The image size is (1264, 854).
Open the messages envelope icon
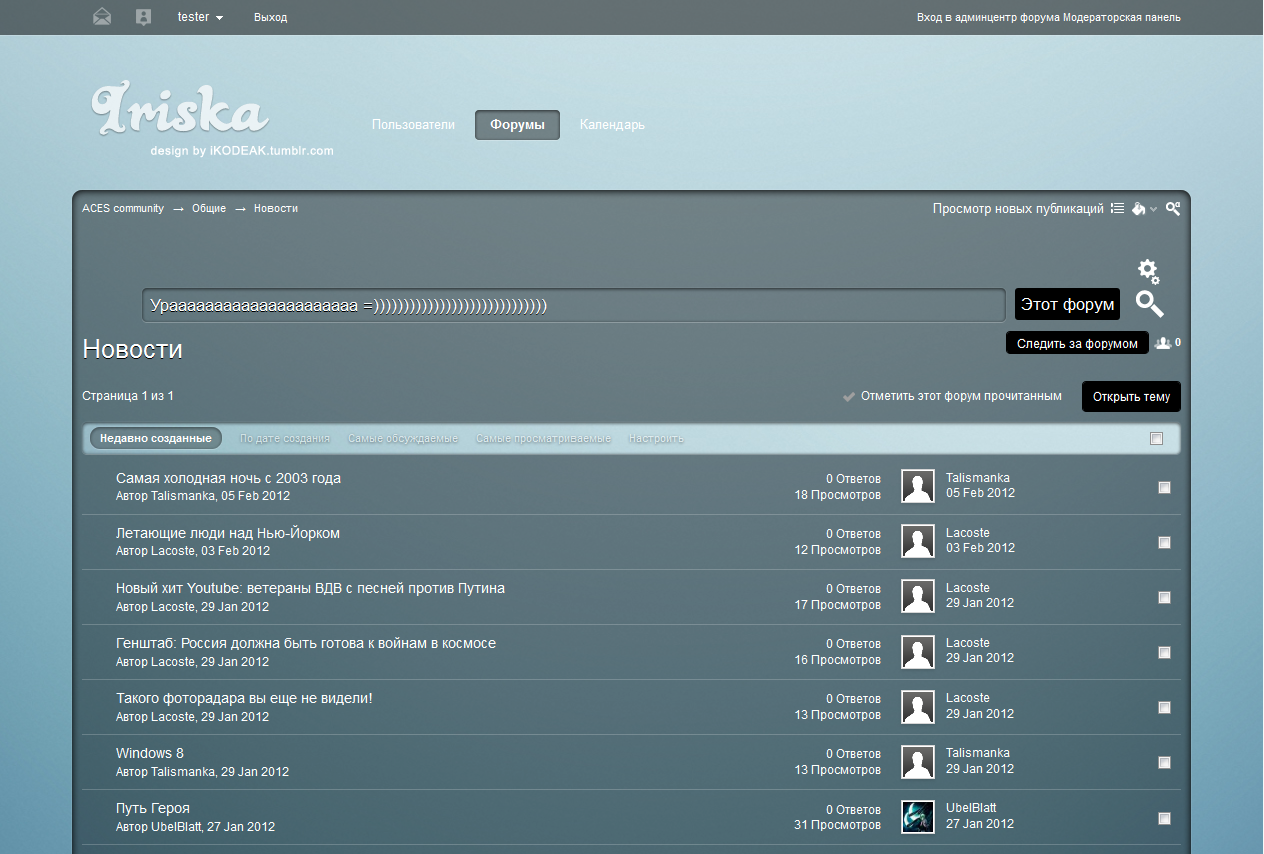(x=102, y=17)
